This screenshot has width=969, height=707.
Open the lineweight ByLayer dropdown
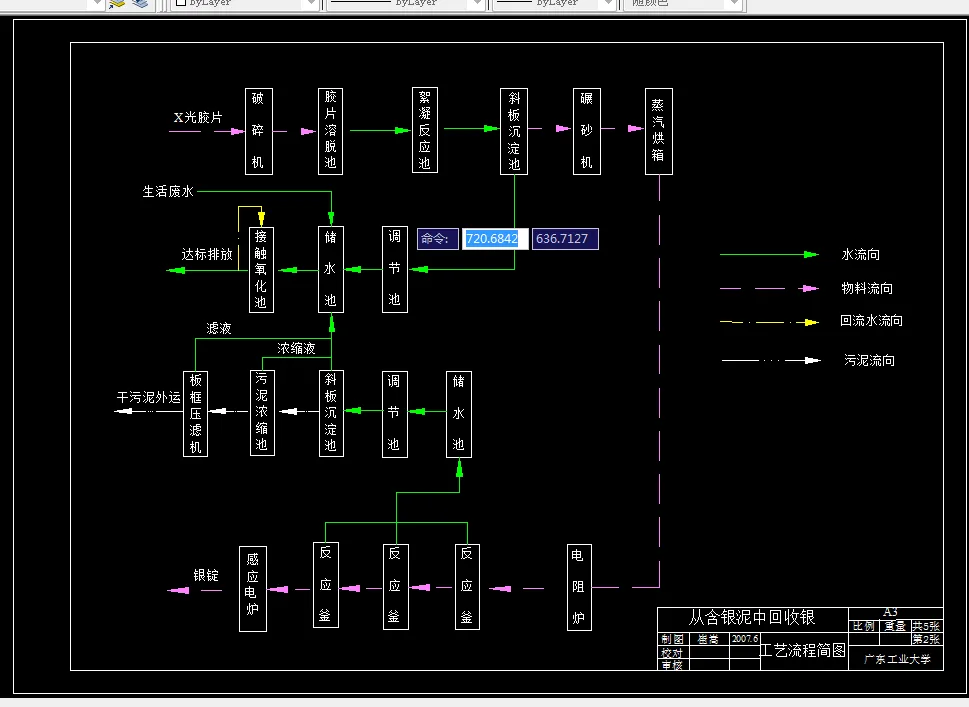point(609,4)
